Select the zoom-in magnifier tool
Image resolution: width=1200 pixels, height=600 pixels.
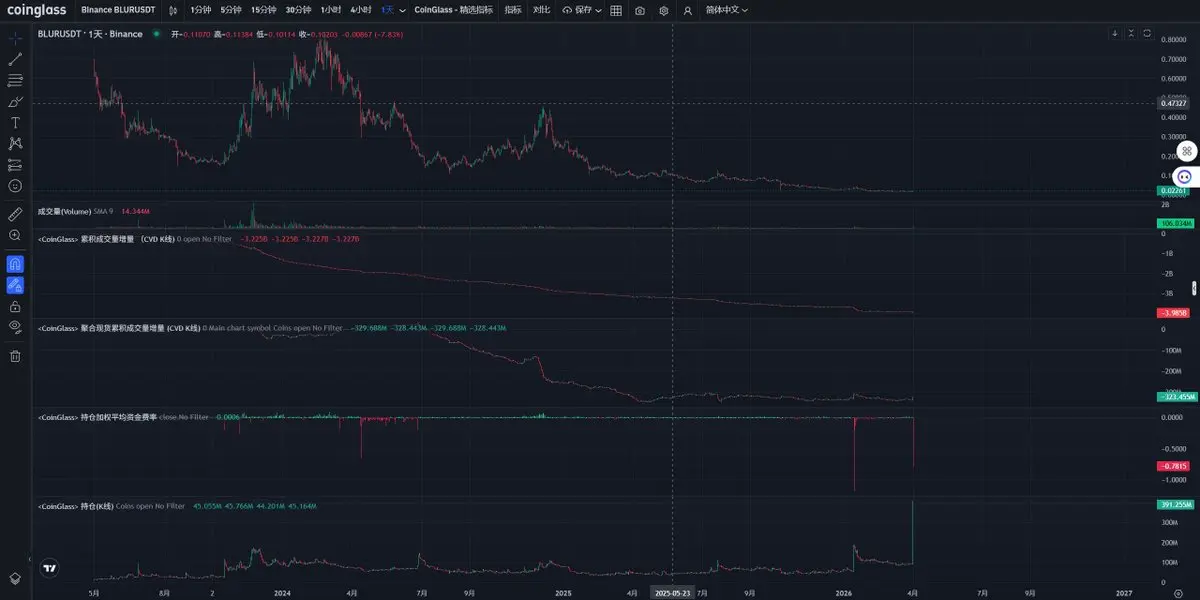pos(15,235)
